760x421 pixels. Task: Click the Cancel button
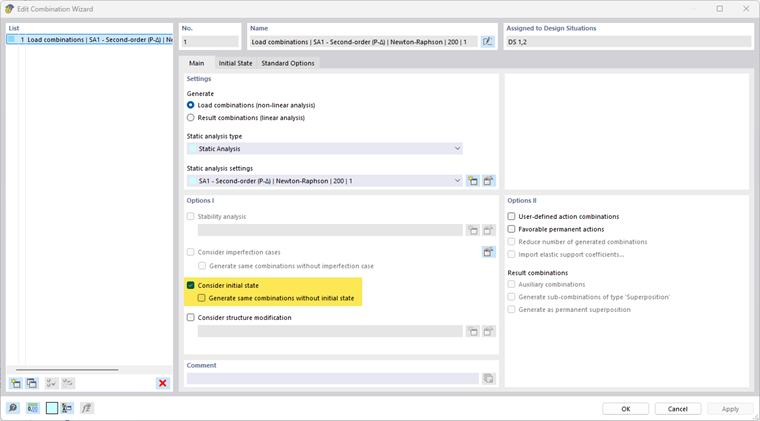click(x=678, y=408)
